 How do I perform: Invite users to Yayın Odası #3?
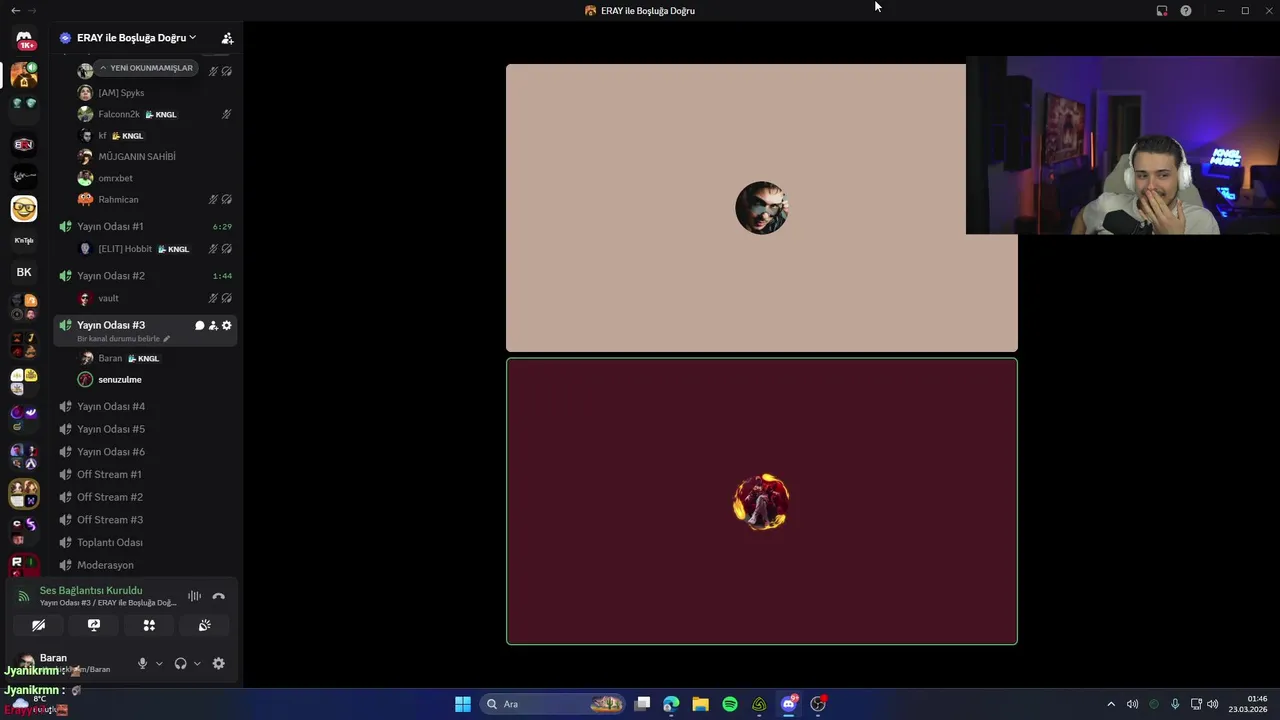(213, 325)
